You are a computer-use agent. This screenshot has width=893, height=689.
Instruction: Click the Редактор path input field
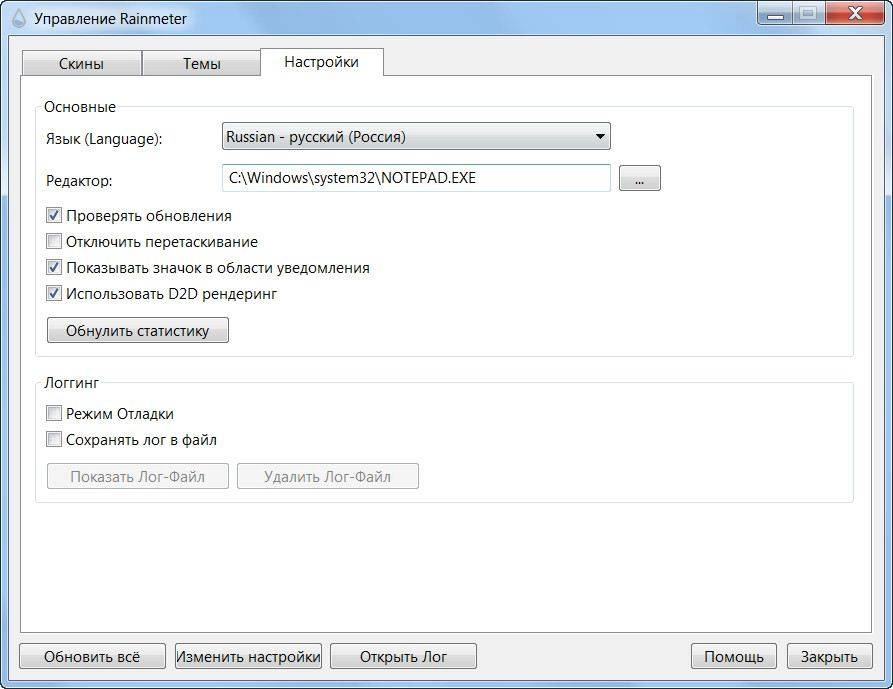[x=416, y=178]
